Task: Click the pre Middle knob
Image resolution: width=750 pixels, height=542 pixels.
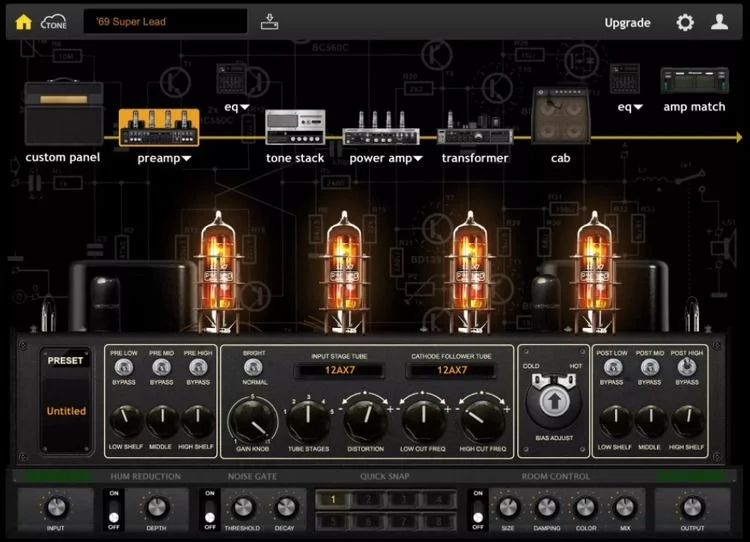Action: tap(162, 421)
